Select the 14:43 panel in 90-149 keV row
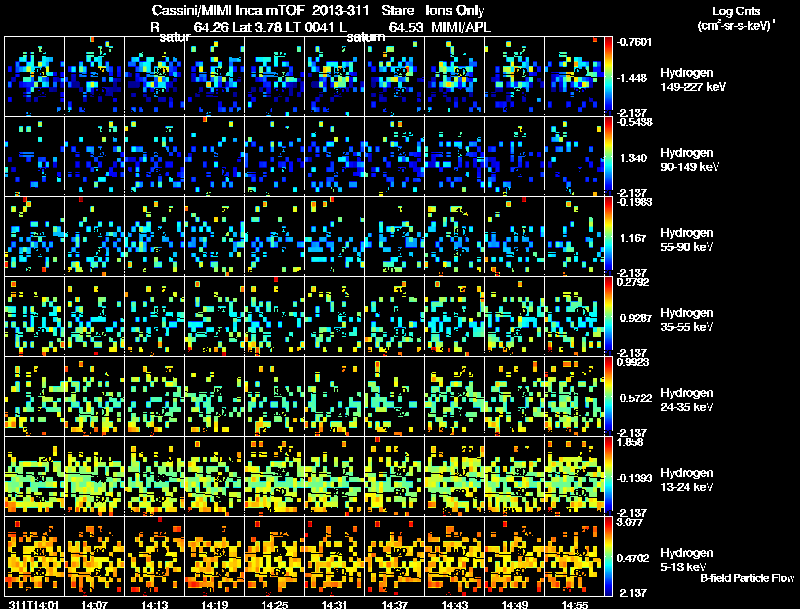 [x=454, y=156]
